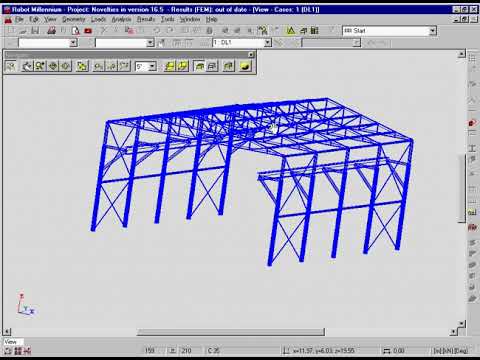Select the View tab at bottom
The height and width of the screenshot is (360, 480).
click(12, 342)
